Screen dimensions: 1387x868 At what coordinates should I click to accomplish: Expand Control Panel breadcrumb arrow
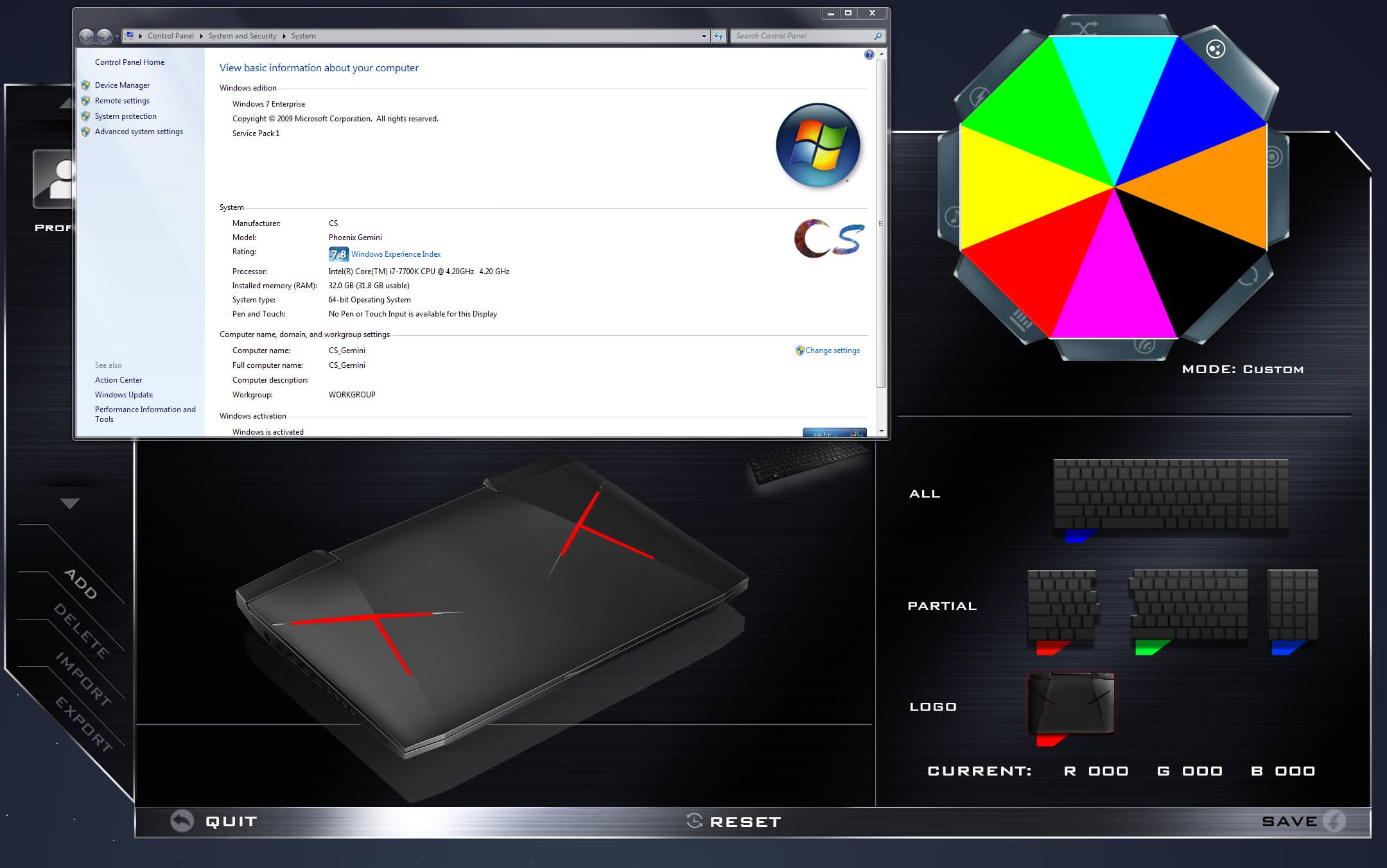[x=201, y=36]
